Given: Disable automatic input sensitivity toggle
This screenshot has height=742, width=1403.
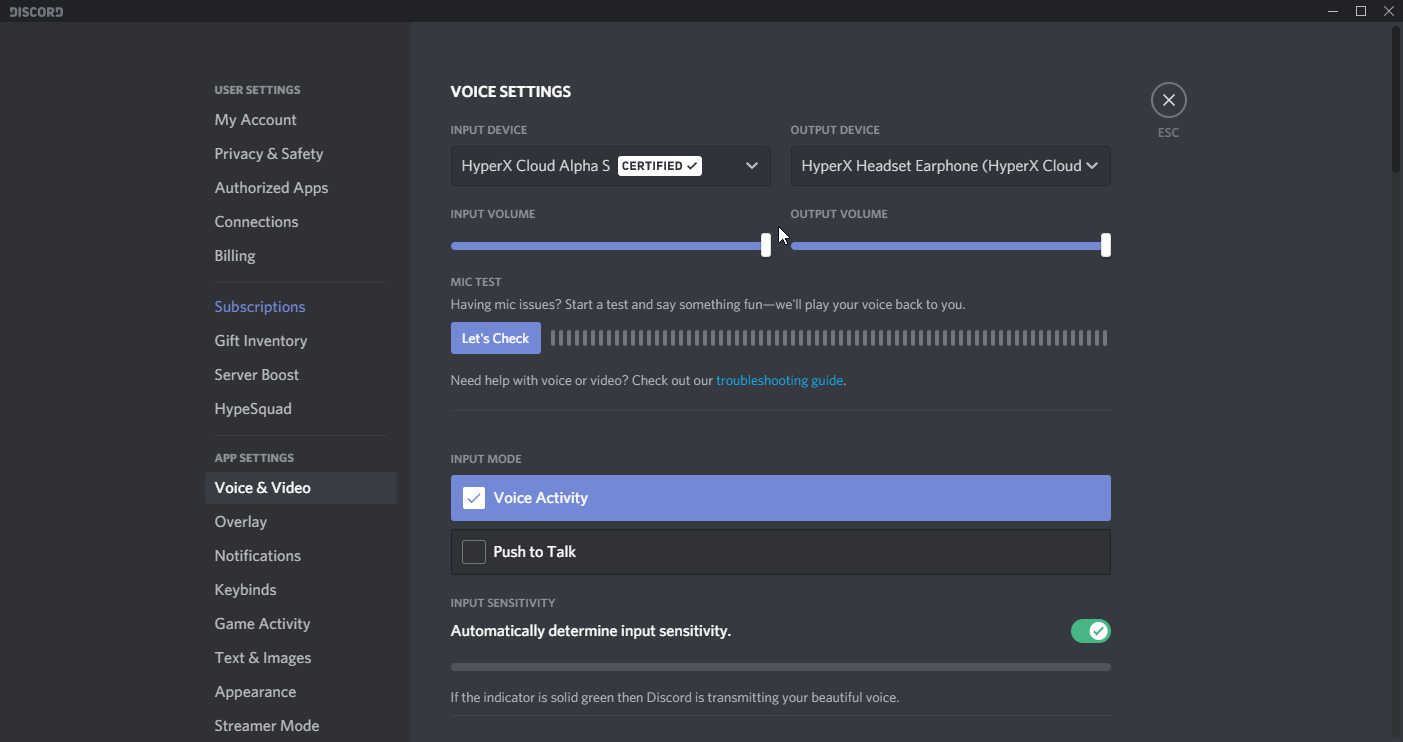Looking at the screenshot, I should pos(1090,631).
